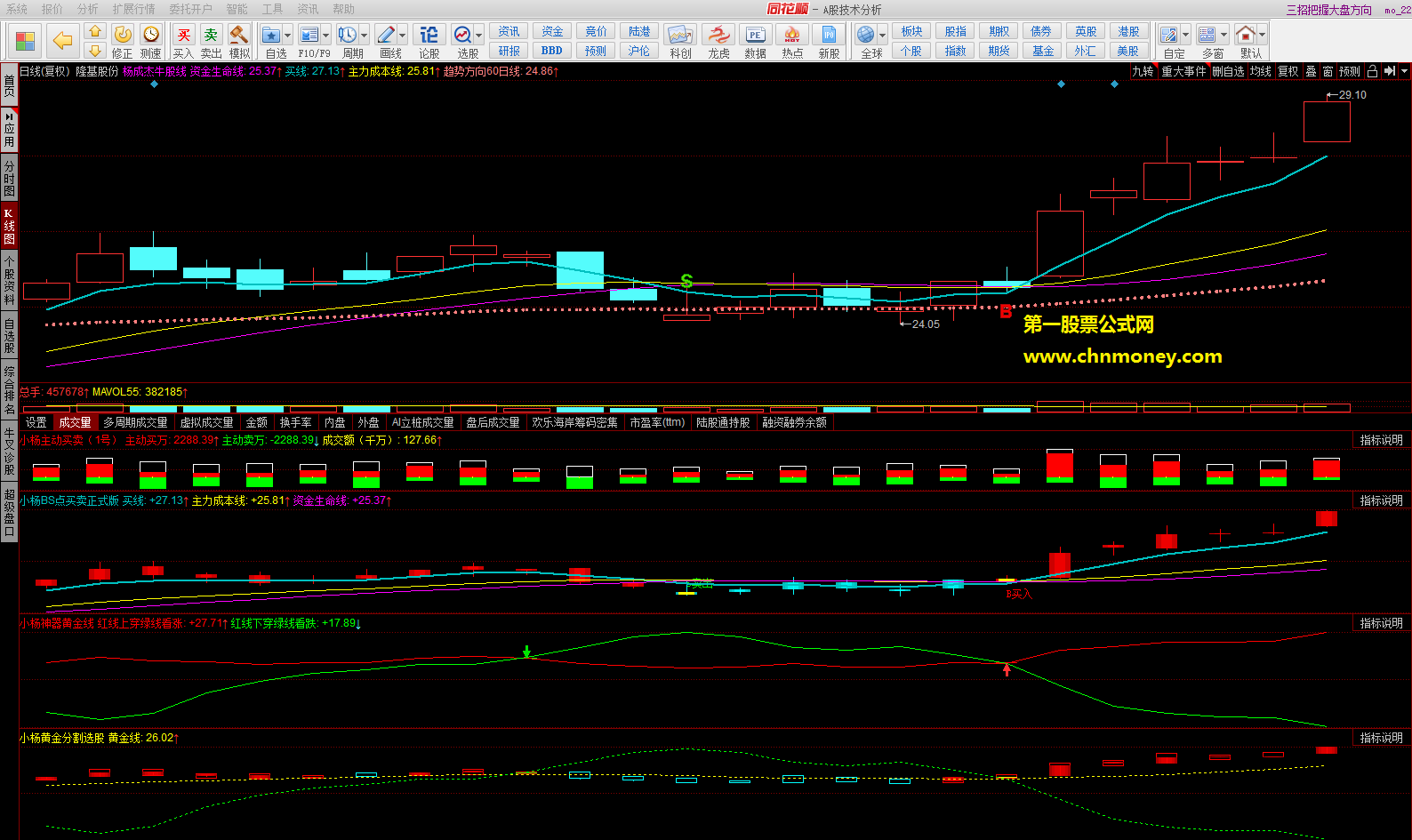Click the 周期 period clock icon
This screenshot has height=840, width=1412.
click(347, 35)
